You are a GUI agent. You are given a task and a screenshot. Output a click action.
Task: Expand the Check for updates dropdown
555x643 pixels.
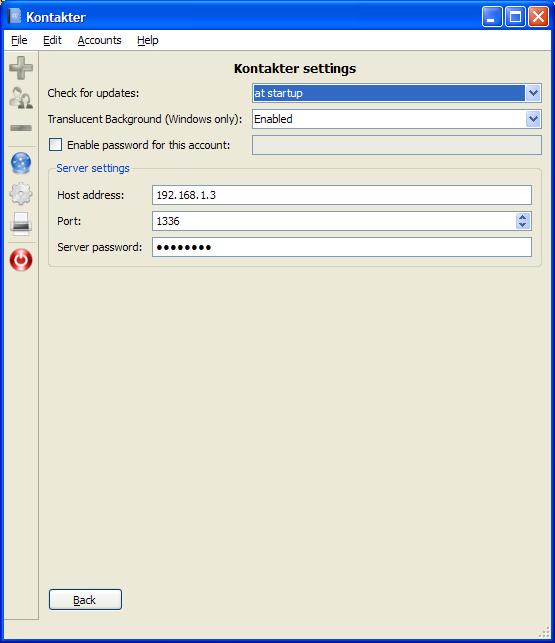coord(533,93)
